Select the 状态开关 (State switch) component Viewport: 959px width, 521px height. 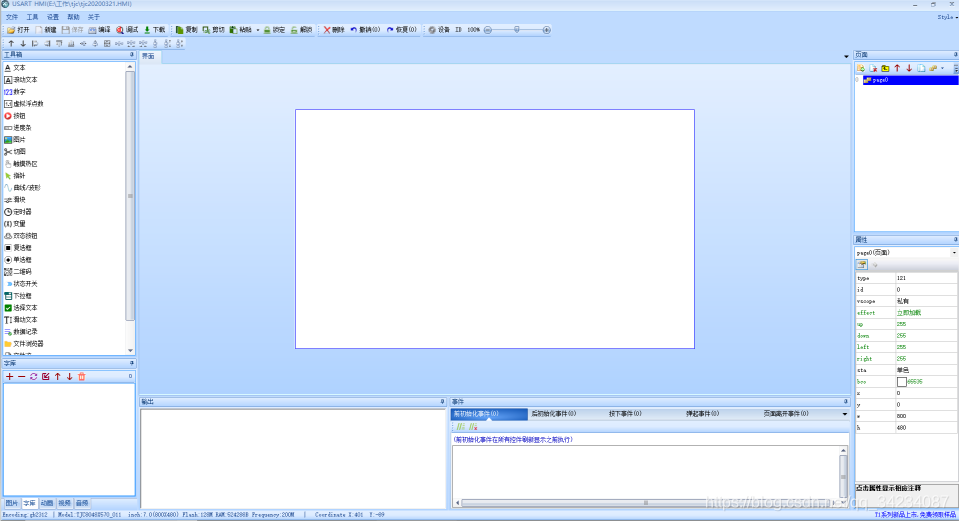(21, 284)
